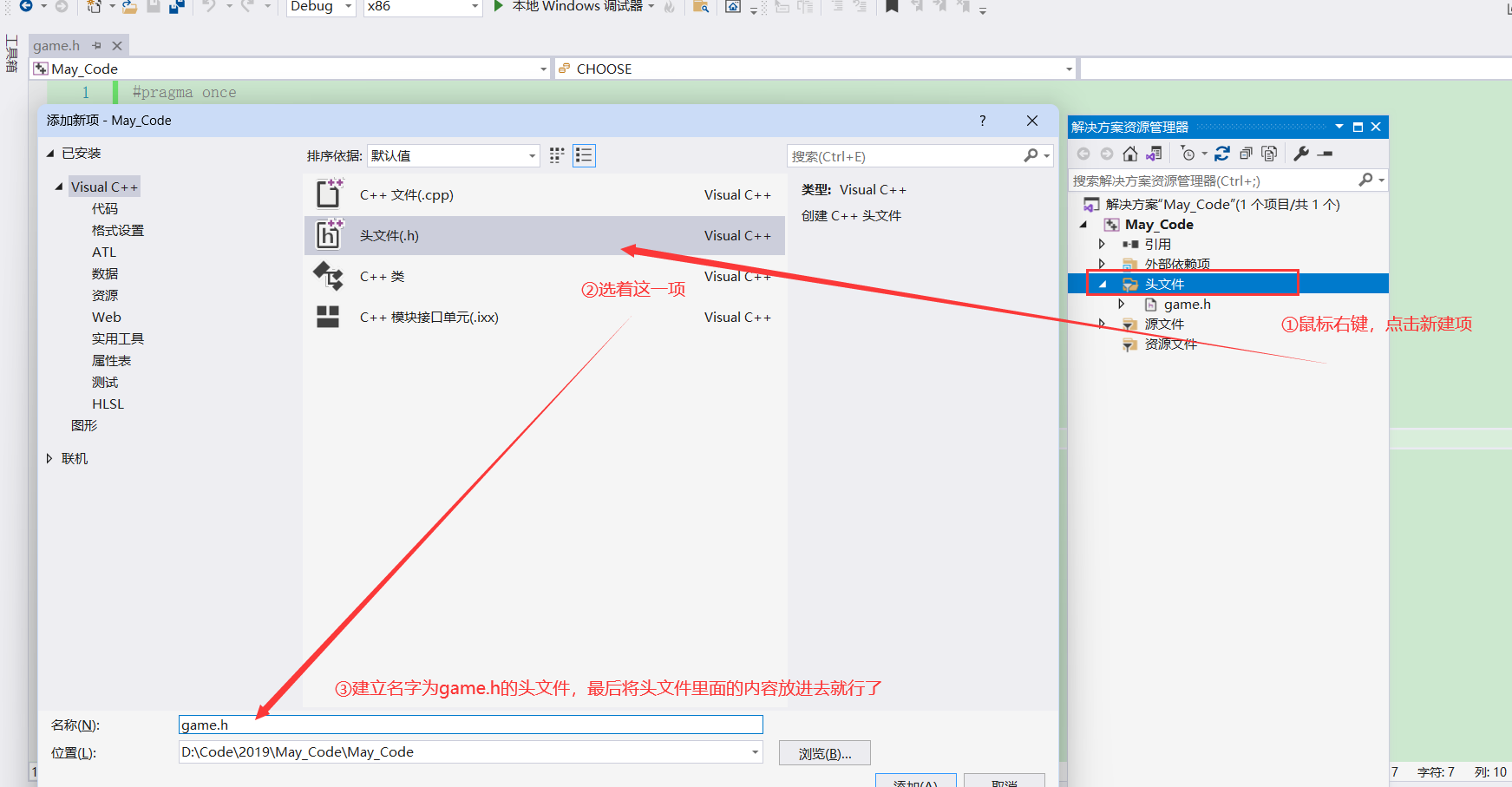Click the Solution Explorer forward arrow icon
This screenshot has height=787, width=1512.
1107,154
